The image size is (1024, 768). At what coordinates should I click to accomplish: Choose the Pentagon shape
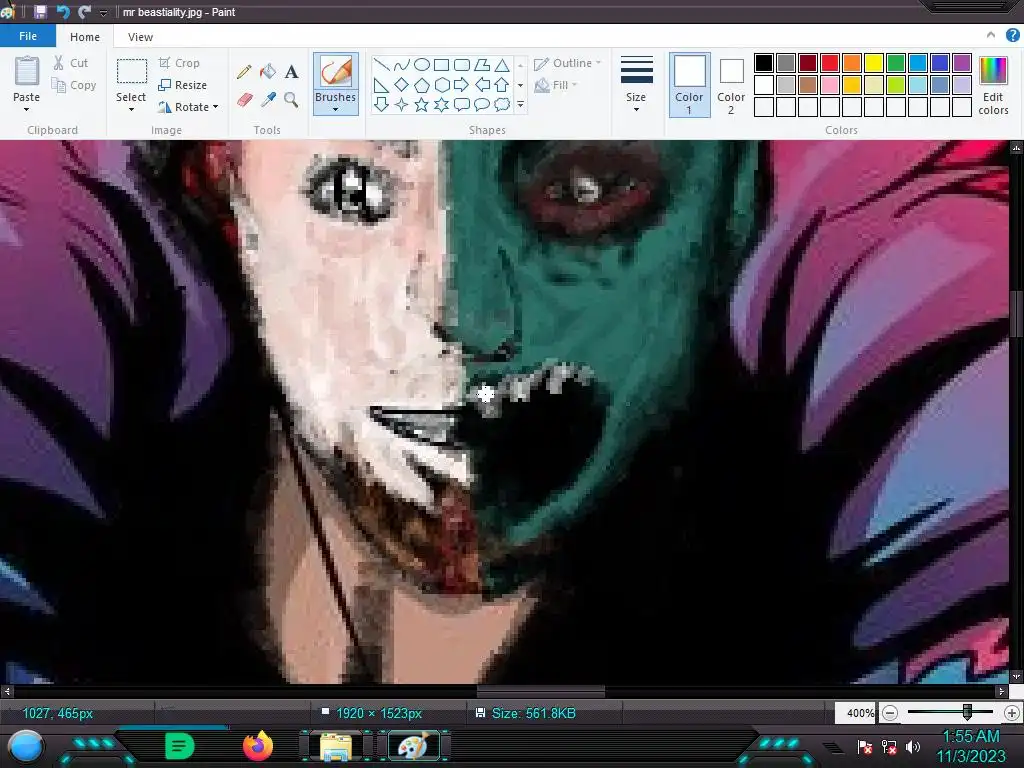tap(422, 85)
